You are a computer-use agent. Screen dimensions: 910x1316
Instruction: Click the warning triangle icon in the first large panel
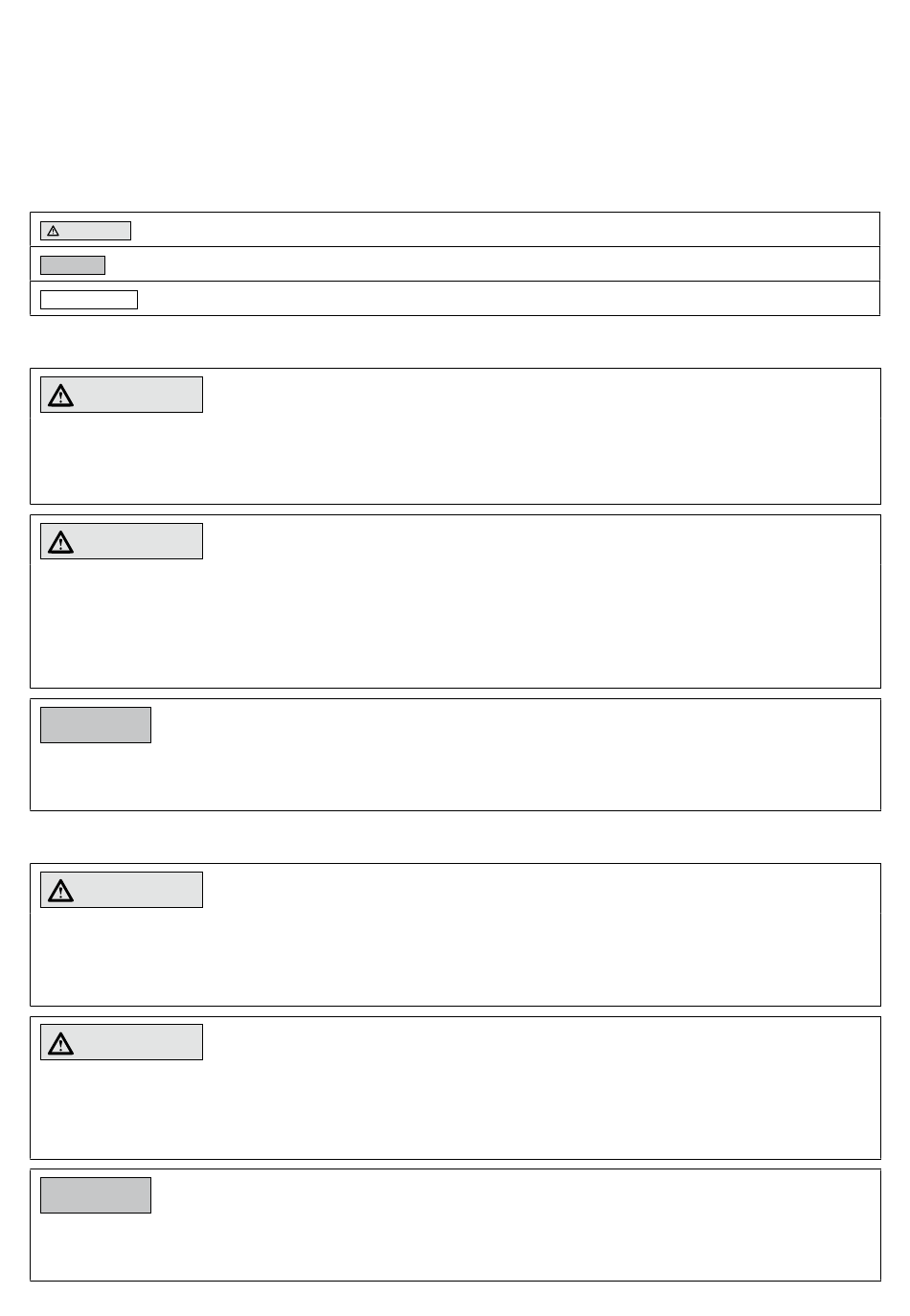(61, 396)
